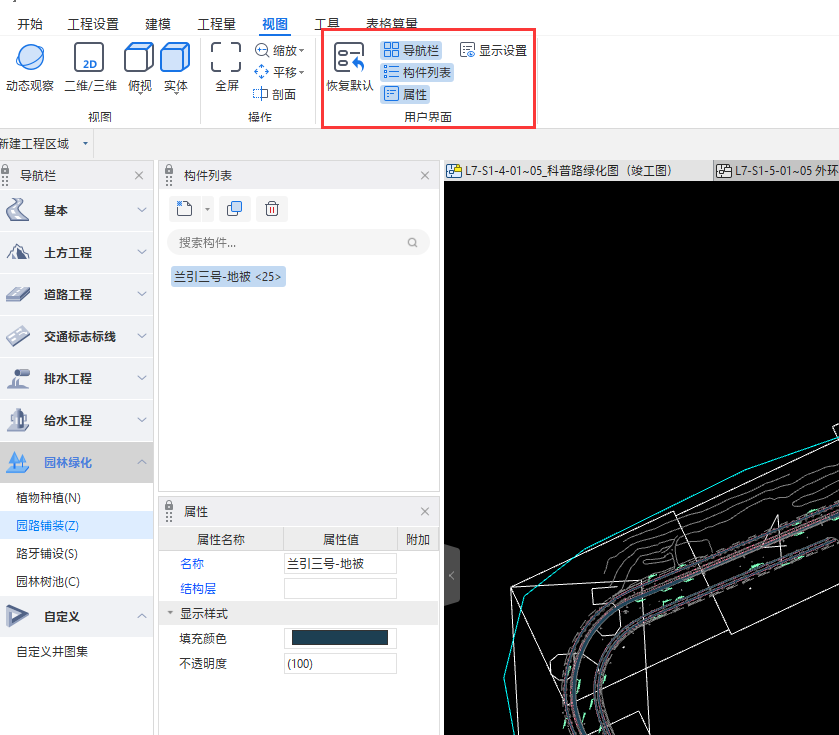Open the 开始 ribbon tab
The height and width of the screenshot is (735, 839).
coord(30,24)
